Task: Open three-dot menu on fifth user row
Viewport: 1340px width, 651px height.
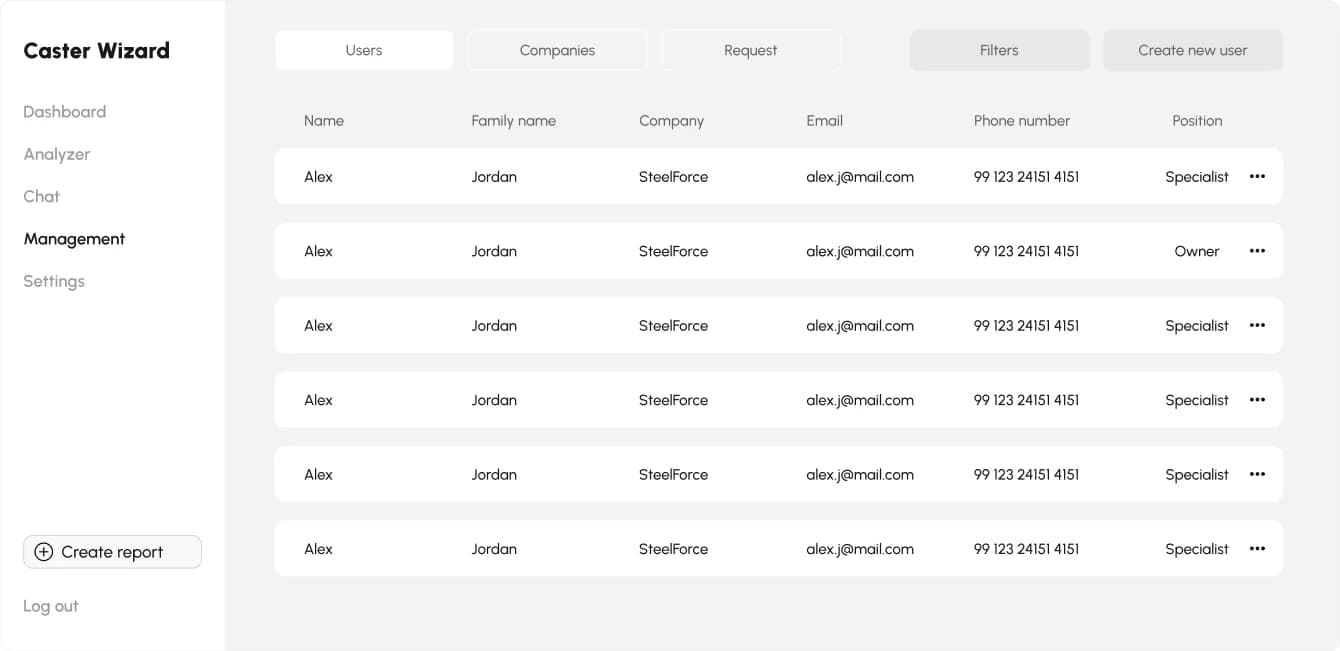Action: (1257, 474)
